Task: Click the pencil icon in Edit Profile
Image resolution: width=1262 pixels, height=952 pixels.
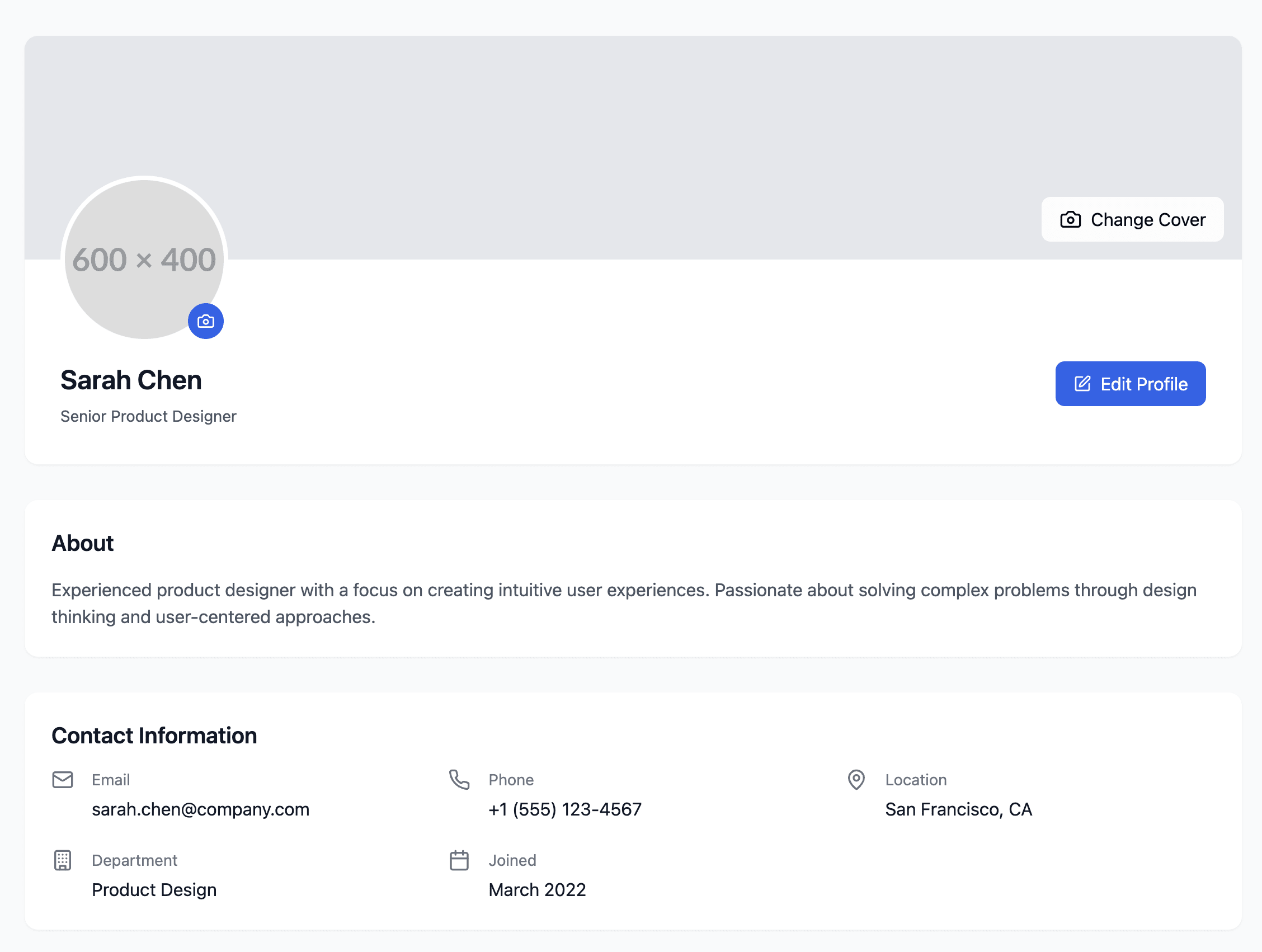Action: [1082, 383]
